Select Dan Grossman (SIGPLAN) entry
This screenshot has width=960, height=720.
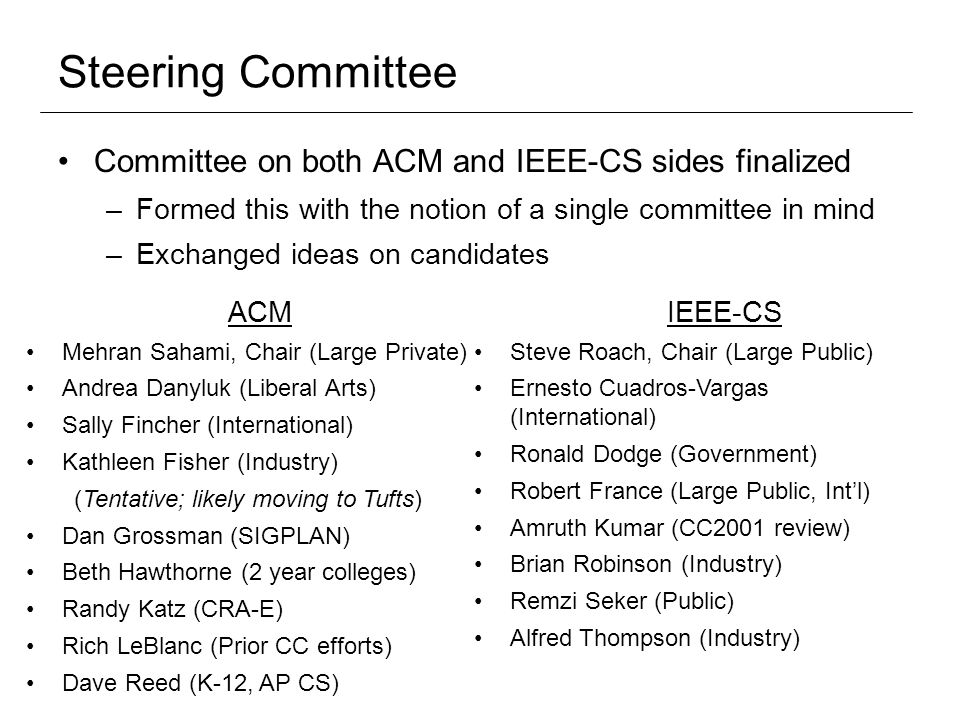click(206, 536)
